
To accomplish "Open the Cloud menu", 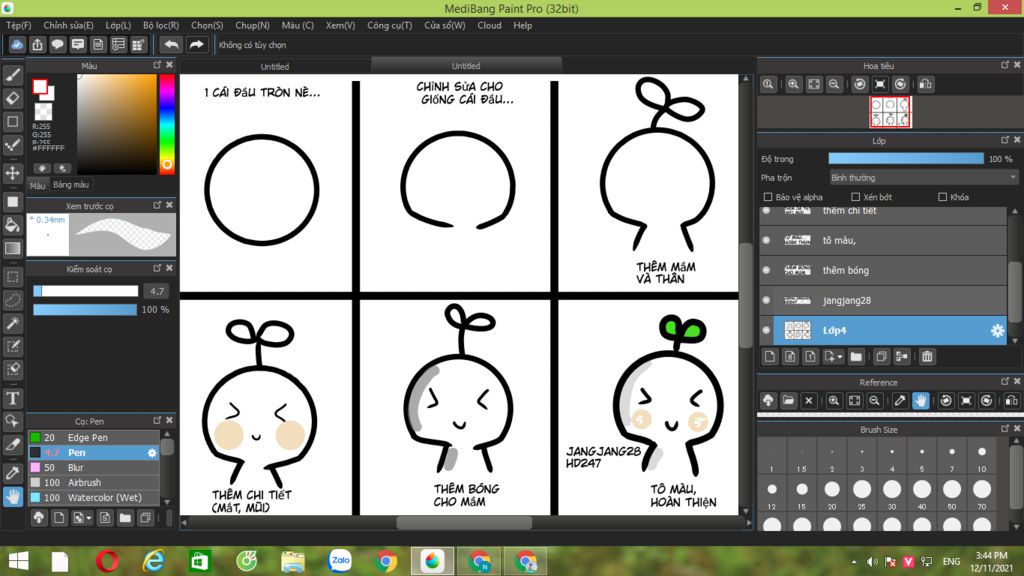I will (x=489, y=25).
